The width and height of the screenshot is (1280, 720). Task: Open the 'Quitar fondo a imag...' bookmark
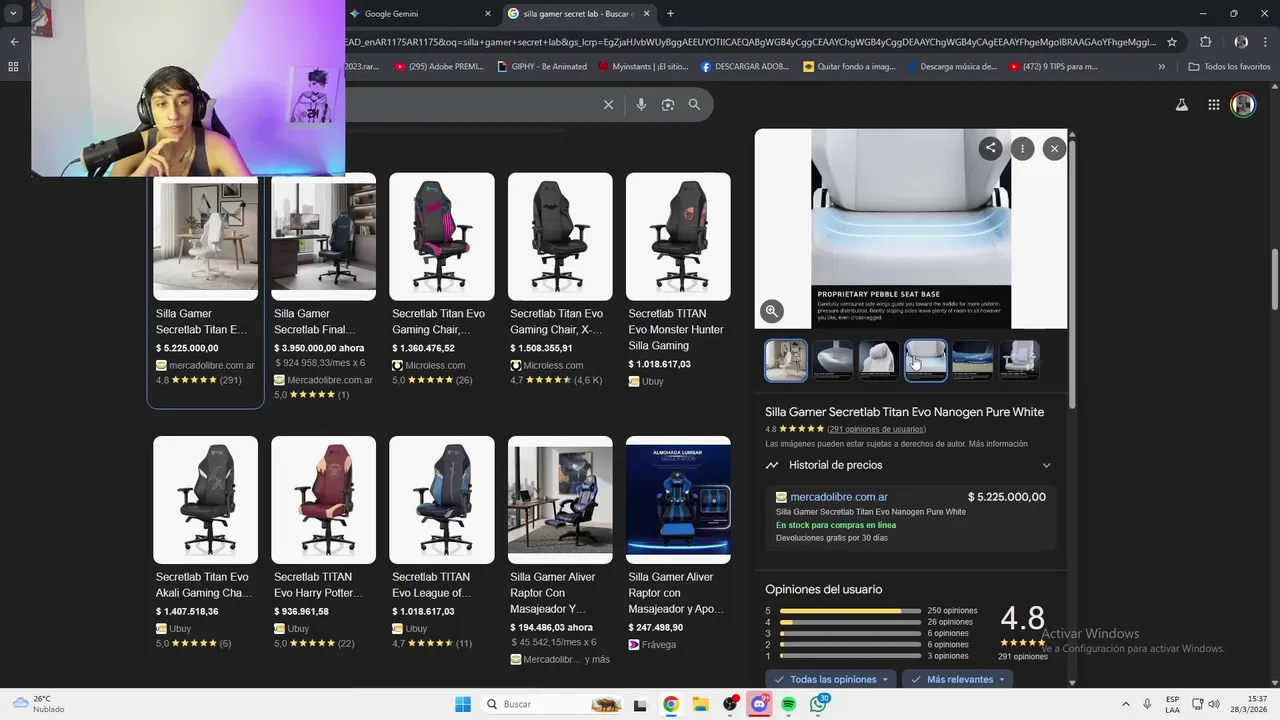click(x=849, y=67)
